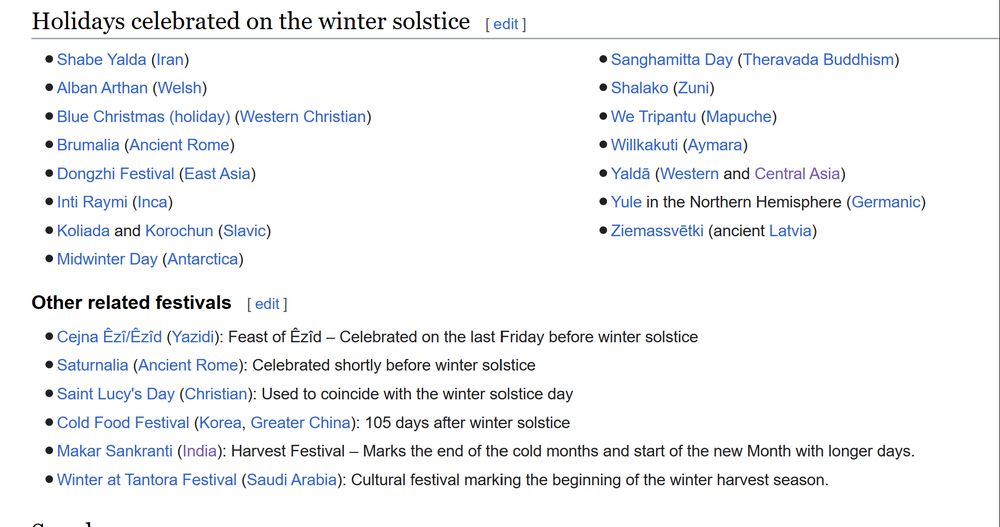The width and height of the screenshot is (1000, 527).
Task: Click the Inti Raymi link
Action: click(x=92, y=202)
